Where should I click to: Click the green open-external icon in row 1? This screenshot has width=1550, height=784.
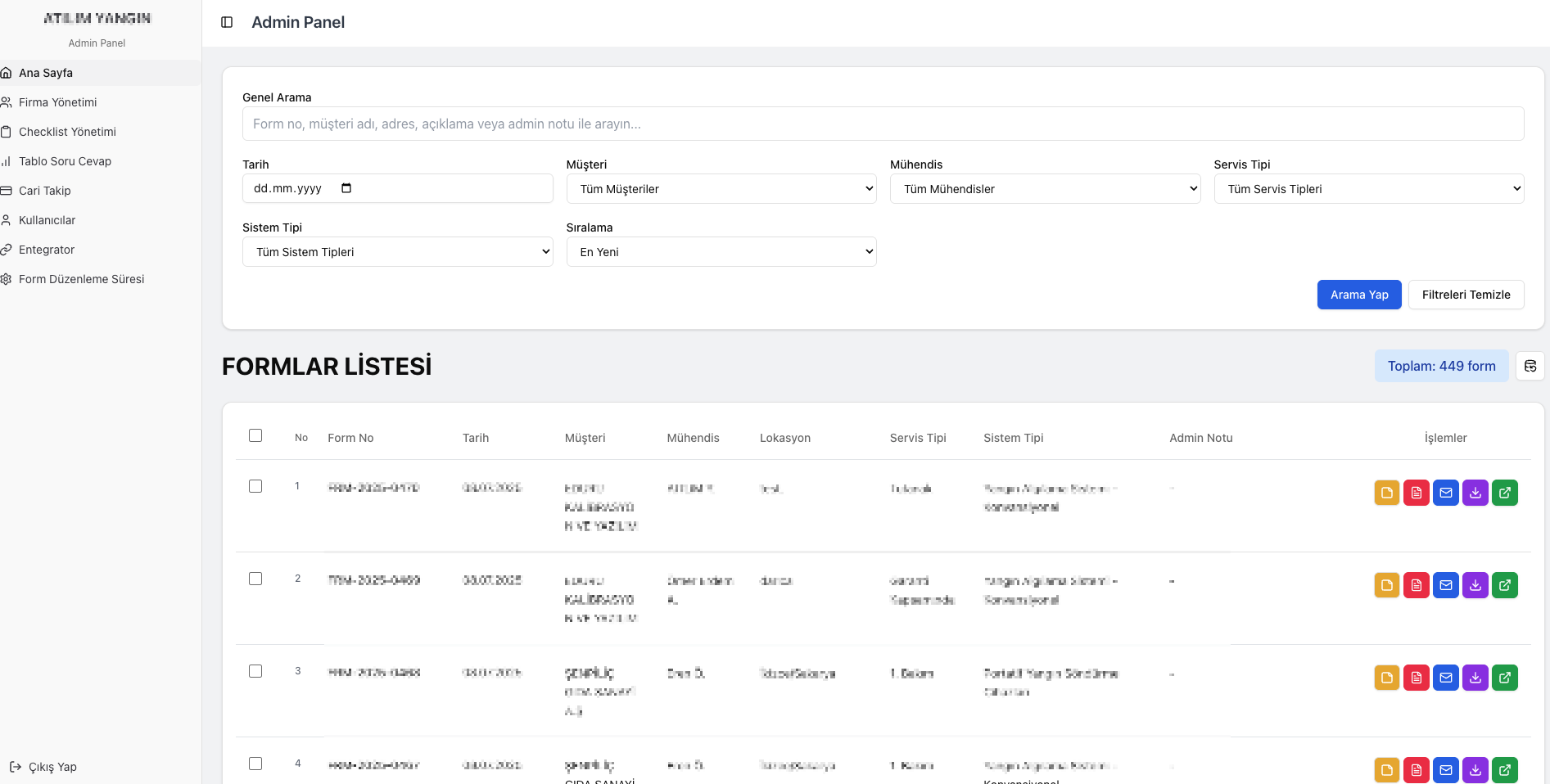point(1504,493)
